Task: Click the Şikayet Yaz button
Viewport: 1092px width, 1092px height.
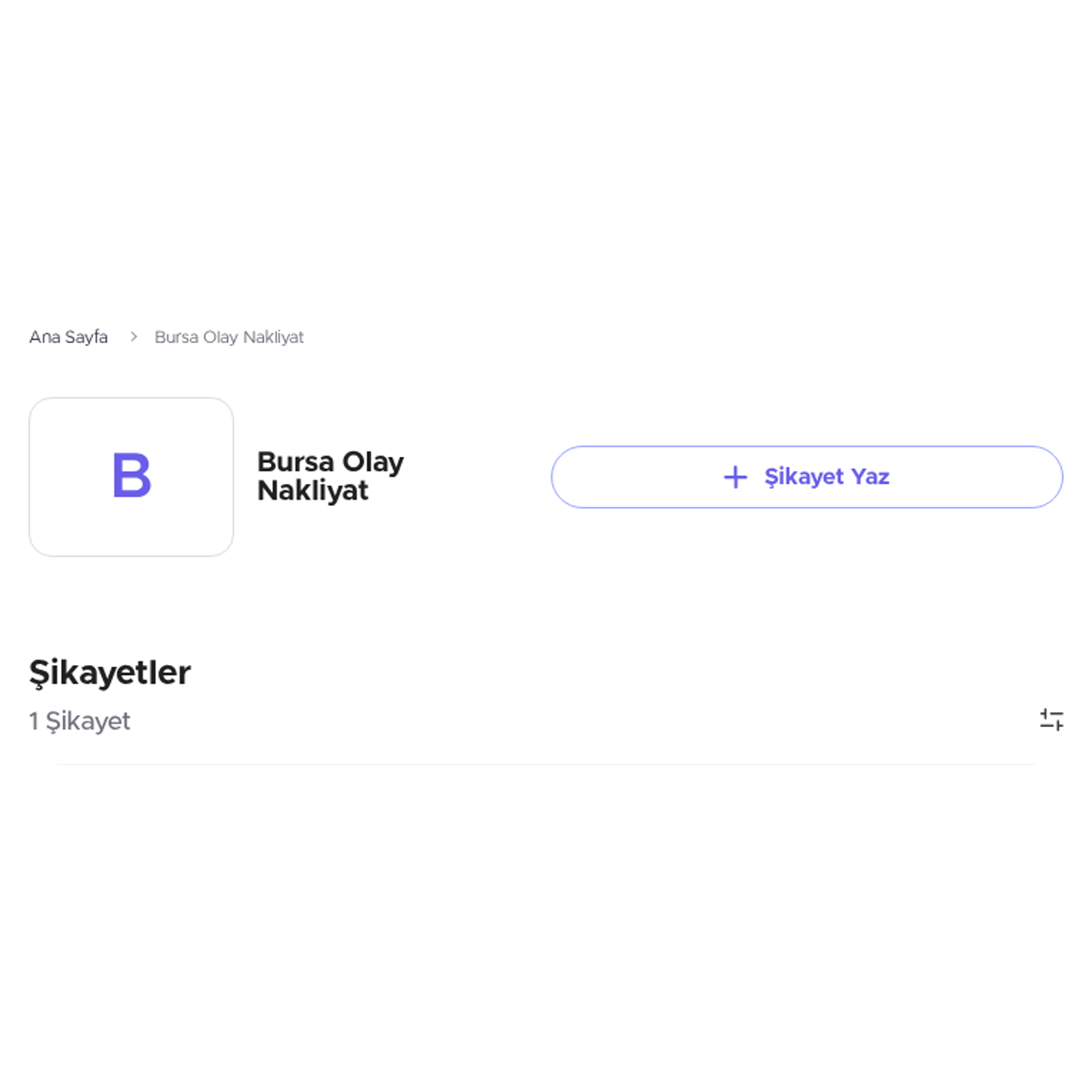Action: [807, 477]
